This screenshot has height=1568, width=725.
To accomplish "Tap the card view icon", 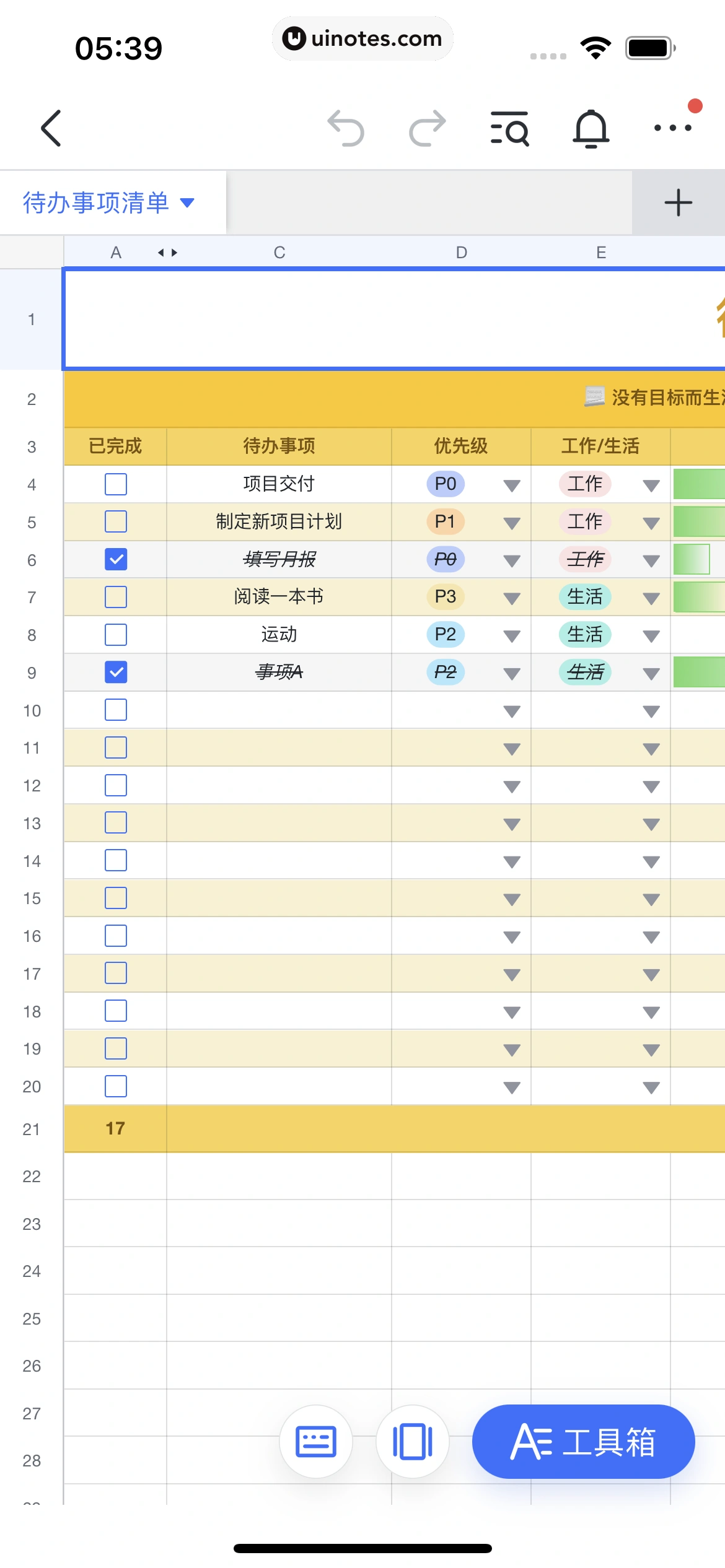I will click(x=413, y=1442).
